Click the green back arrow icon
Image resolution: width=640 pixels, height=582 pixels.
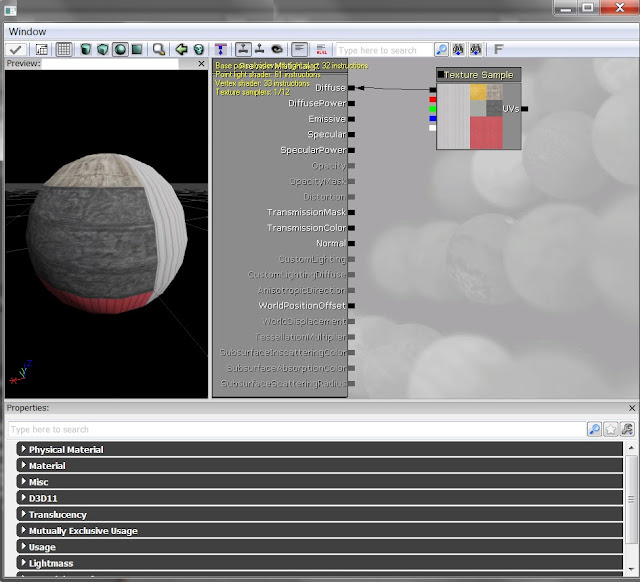(x=181, y=50)
